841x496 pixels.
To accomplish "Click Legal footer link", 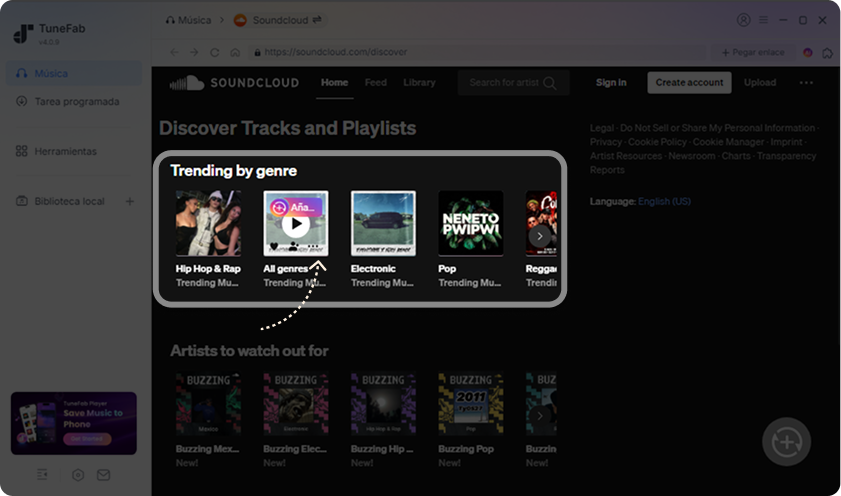I will [602, 128].
